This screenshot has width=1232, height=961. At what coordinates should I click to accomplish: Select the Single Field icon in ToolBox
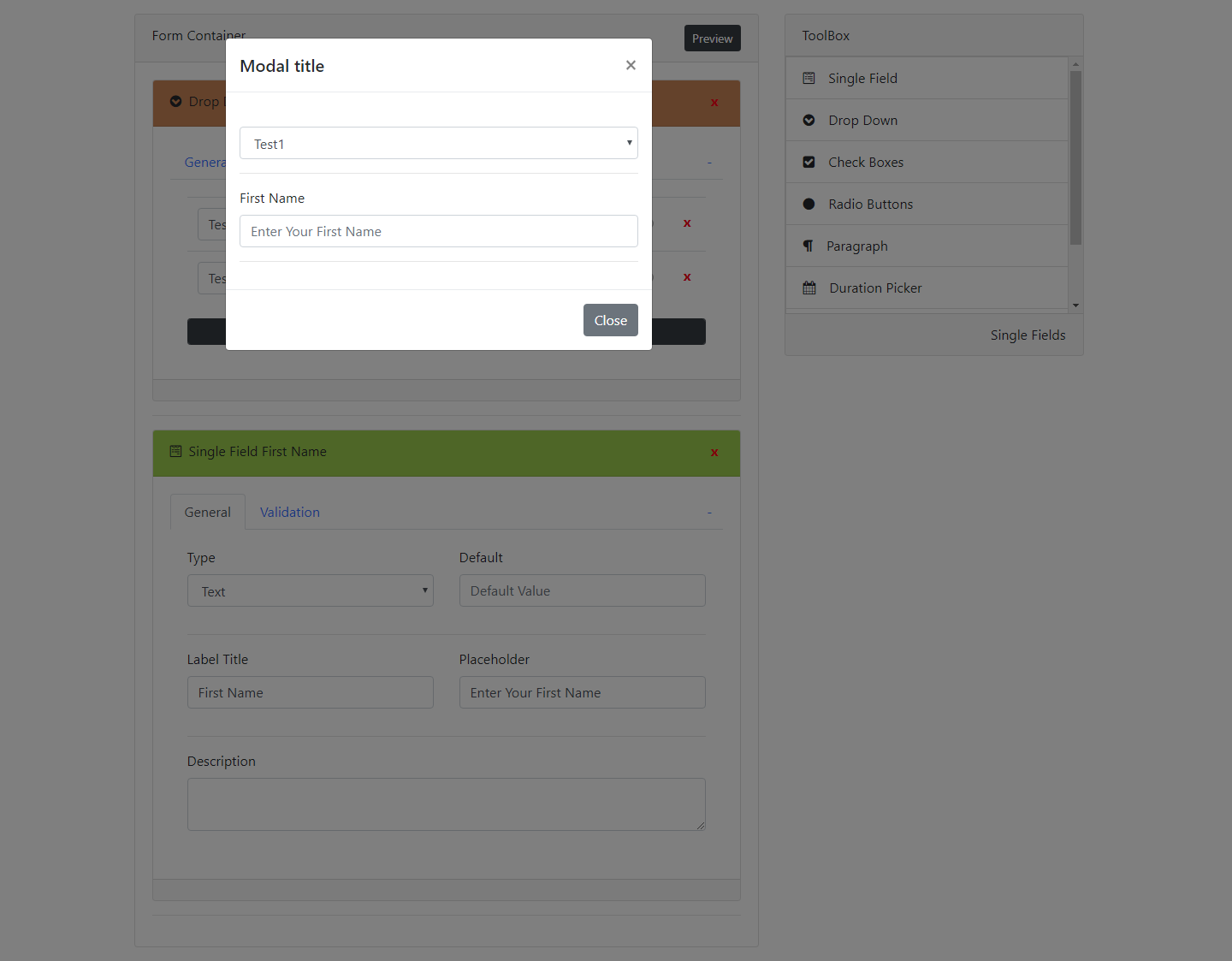[808, 78]
